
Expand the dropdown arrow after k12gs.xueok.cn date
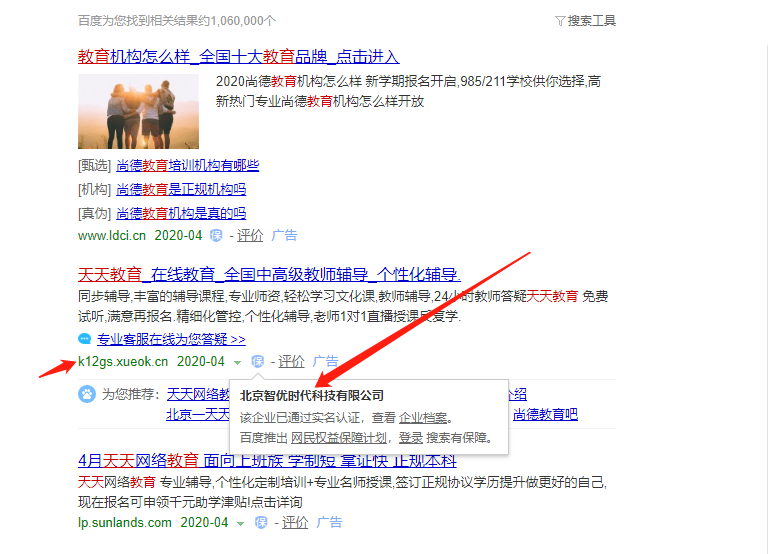pos(237,363)
